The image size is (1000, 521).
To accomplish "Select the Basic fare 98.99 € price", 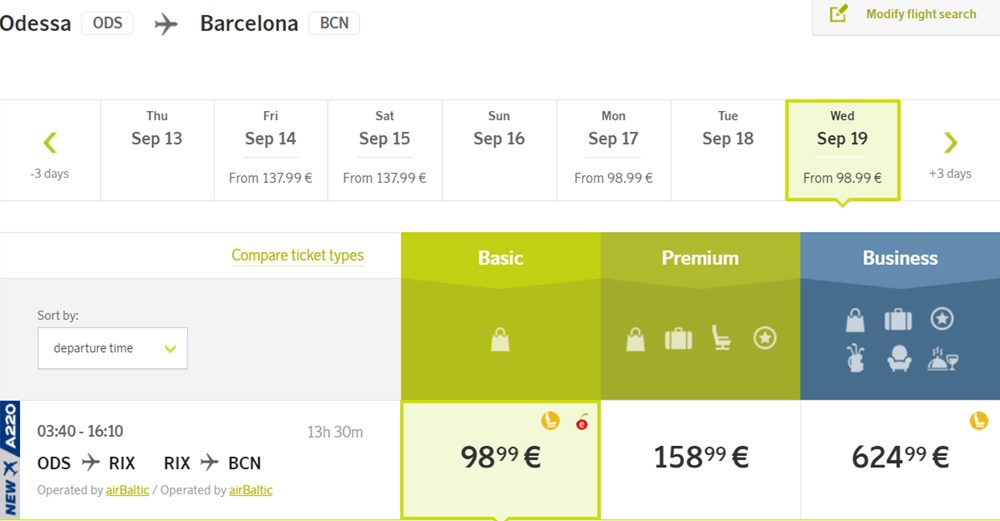I will (500, 458).
